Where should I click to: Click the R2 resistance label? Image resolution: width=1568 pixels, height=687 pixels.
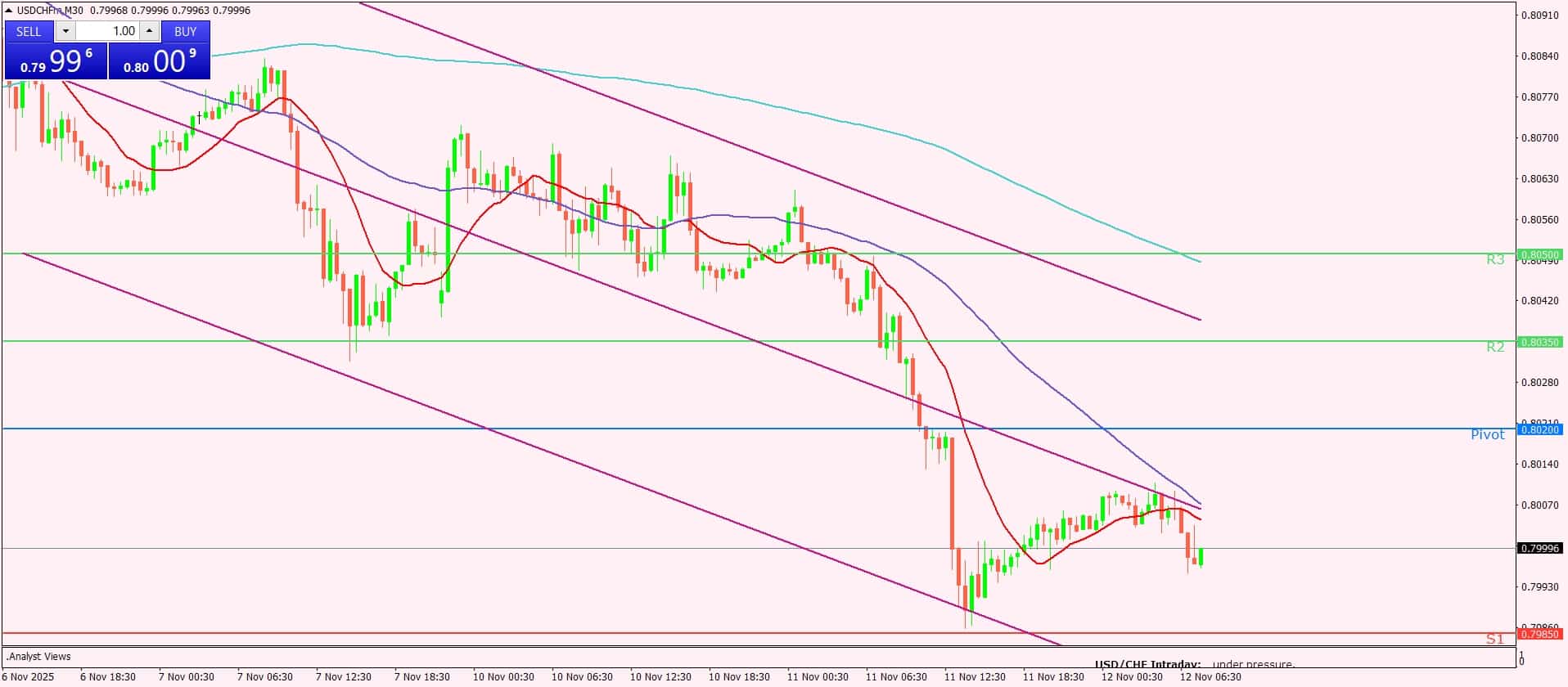[1495, 347]
